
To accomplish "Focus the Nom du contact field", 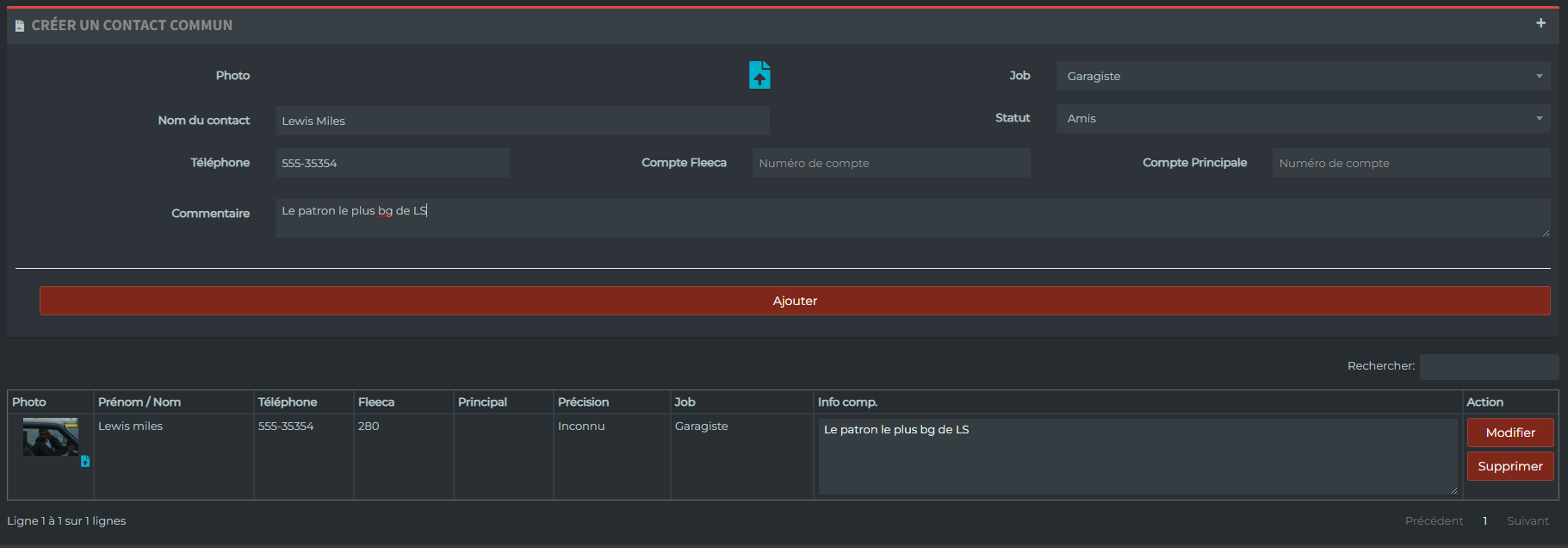I will click(522, 121).
